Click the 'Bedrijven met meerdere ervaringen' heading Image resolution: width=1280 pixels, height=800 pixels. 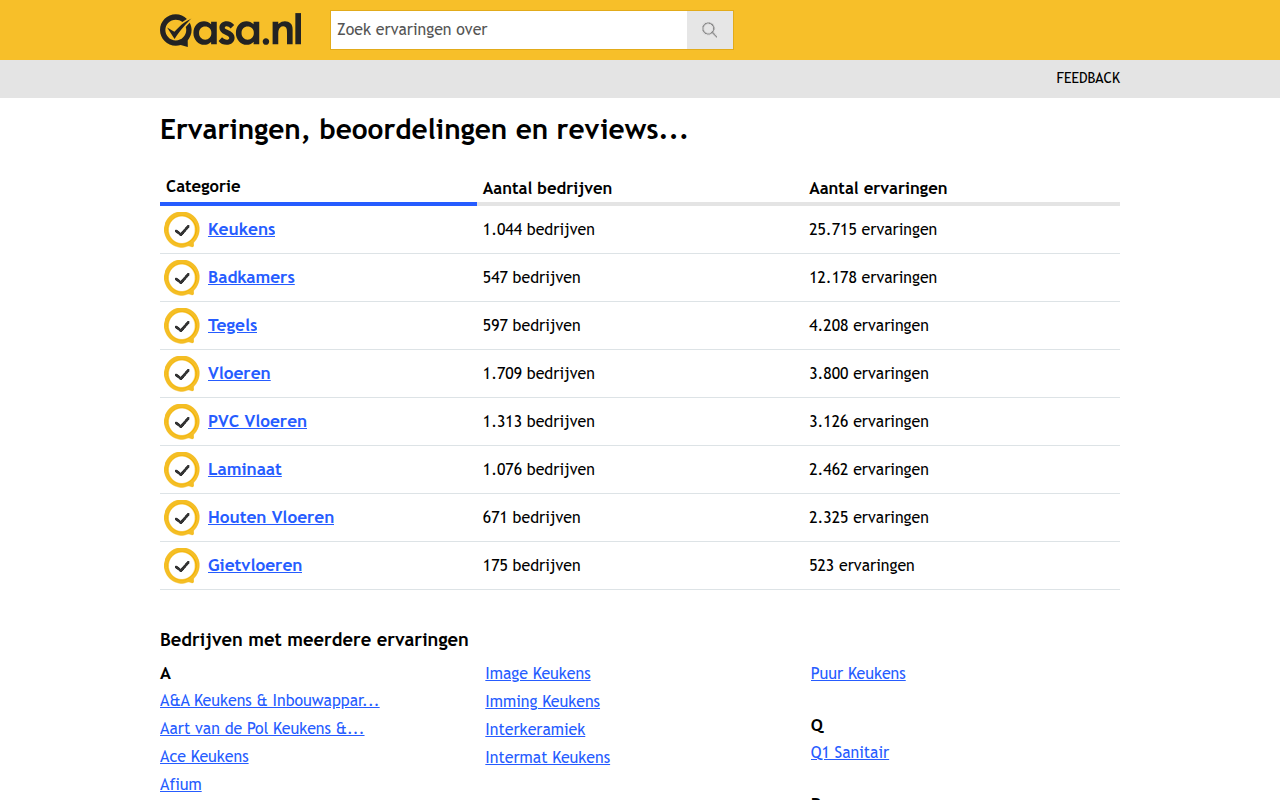(x=314, y=640)
